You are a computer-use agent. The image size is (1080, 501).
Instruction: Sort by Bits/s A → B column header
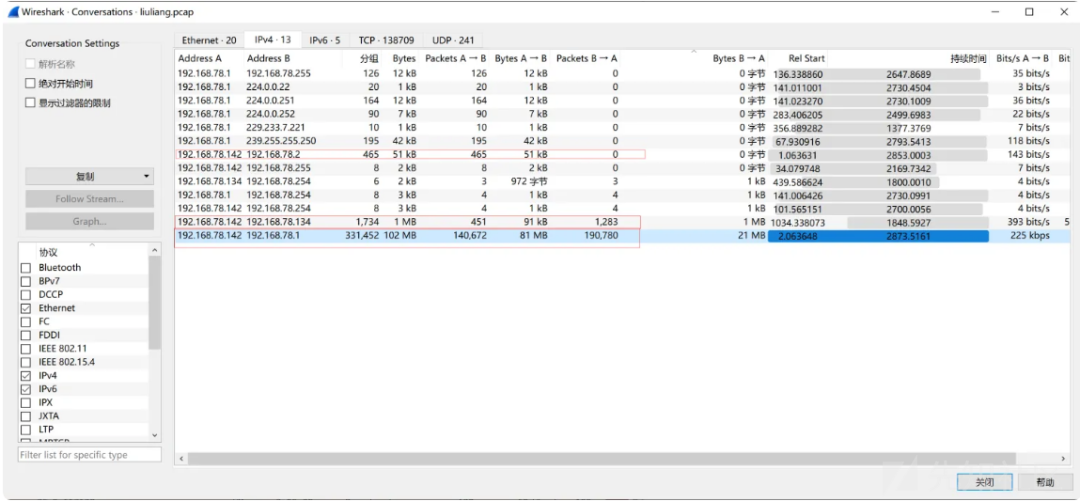click(1022, 59)
